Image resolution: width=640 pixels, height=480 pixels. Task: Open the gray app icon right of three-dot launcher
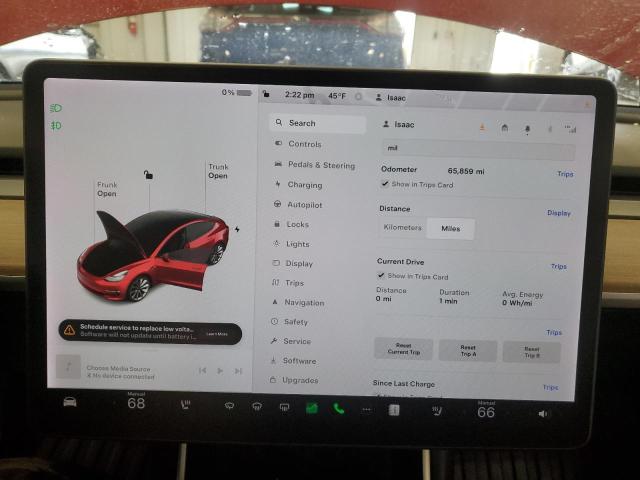click(x=394, y=410)
